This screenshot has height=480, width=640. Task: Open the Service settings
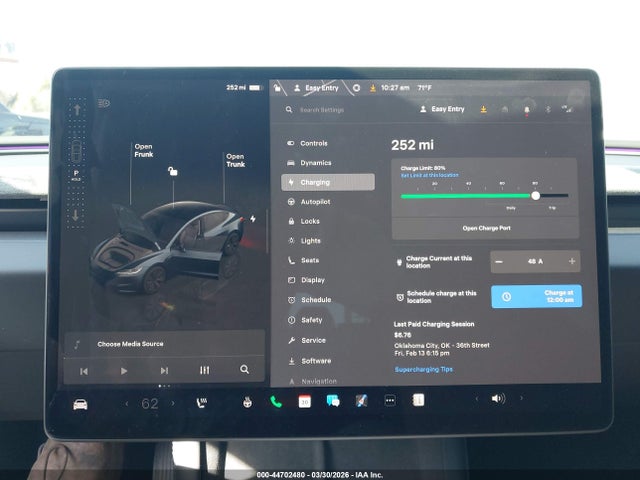[x=307, y=340]
